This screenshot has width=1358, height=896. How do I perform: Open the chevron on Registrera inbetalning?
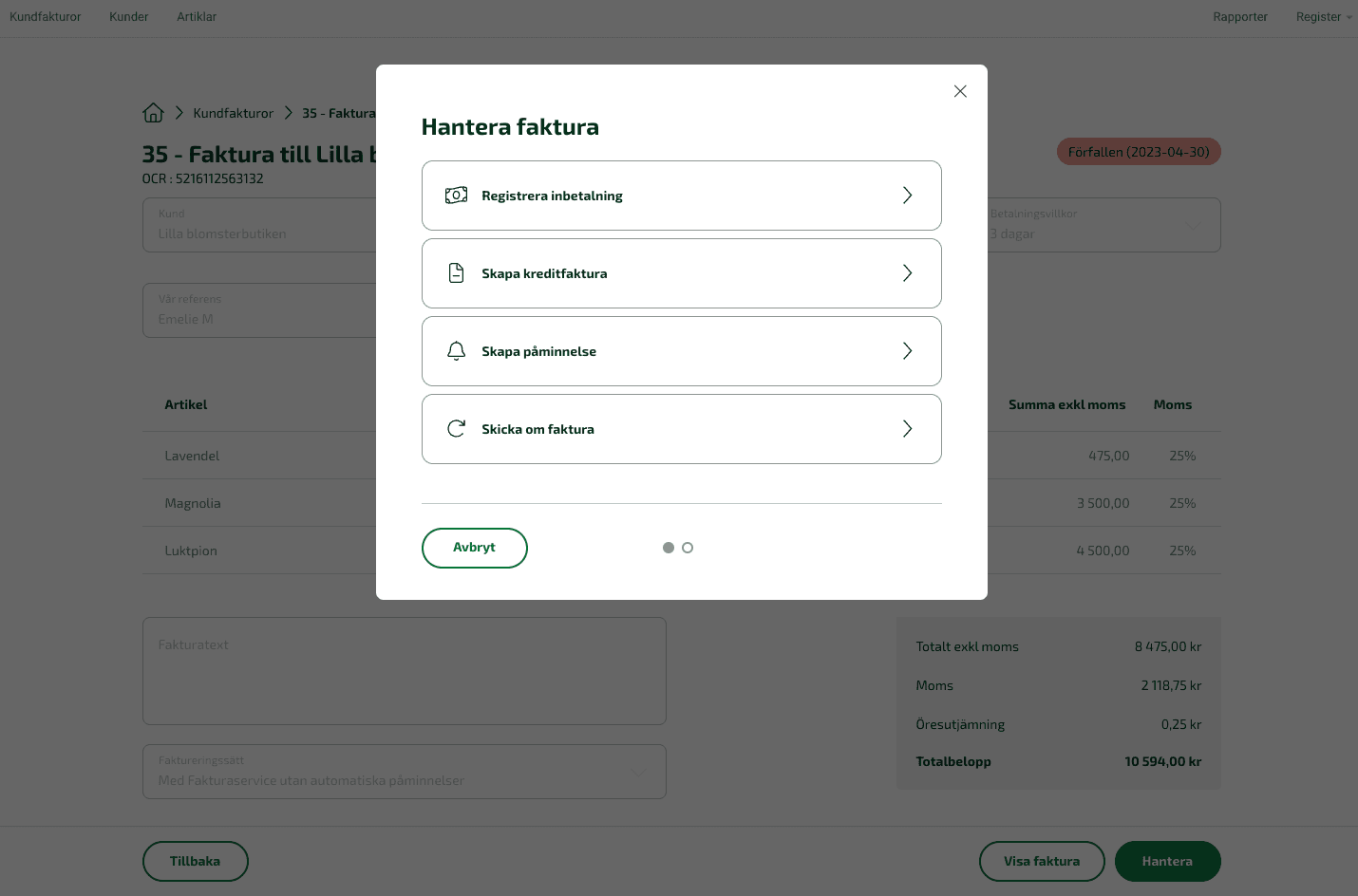click(907, 196)
